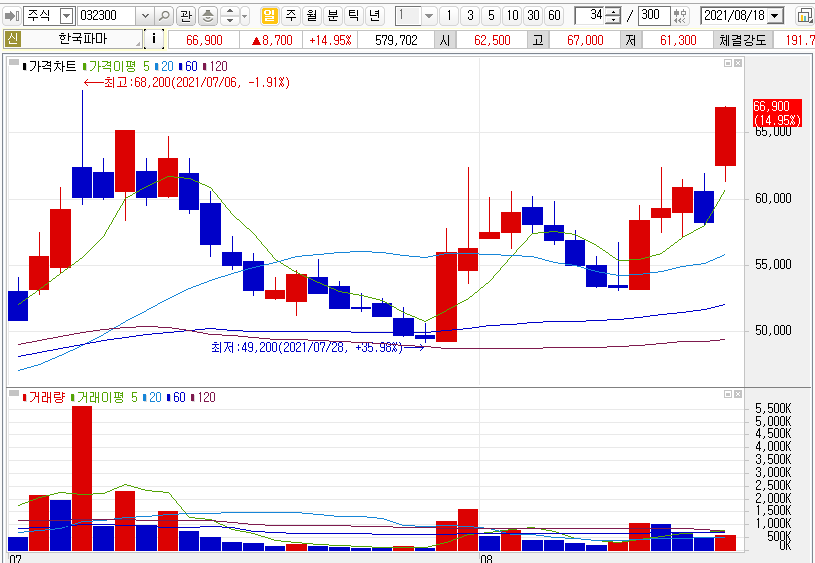Click the volume value 579,702
The height and width of the screenshot is (563, 815).
coord(396,40)
